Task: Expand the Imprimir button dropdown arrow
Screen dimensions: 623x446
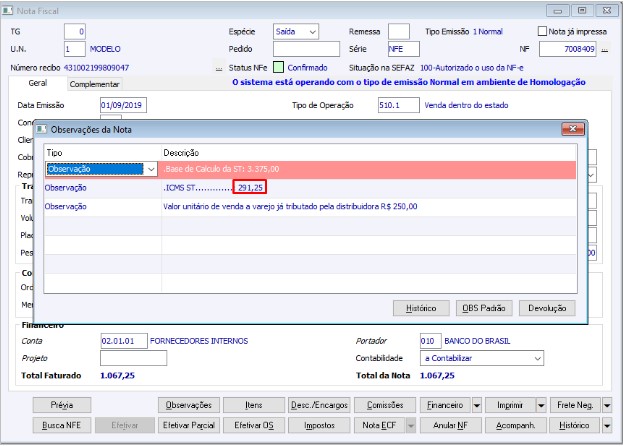Action: click(x=541, y=405)
